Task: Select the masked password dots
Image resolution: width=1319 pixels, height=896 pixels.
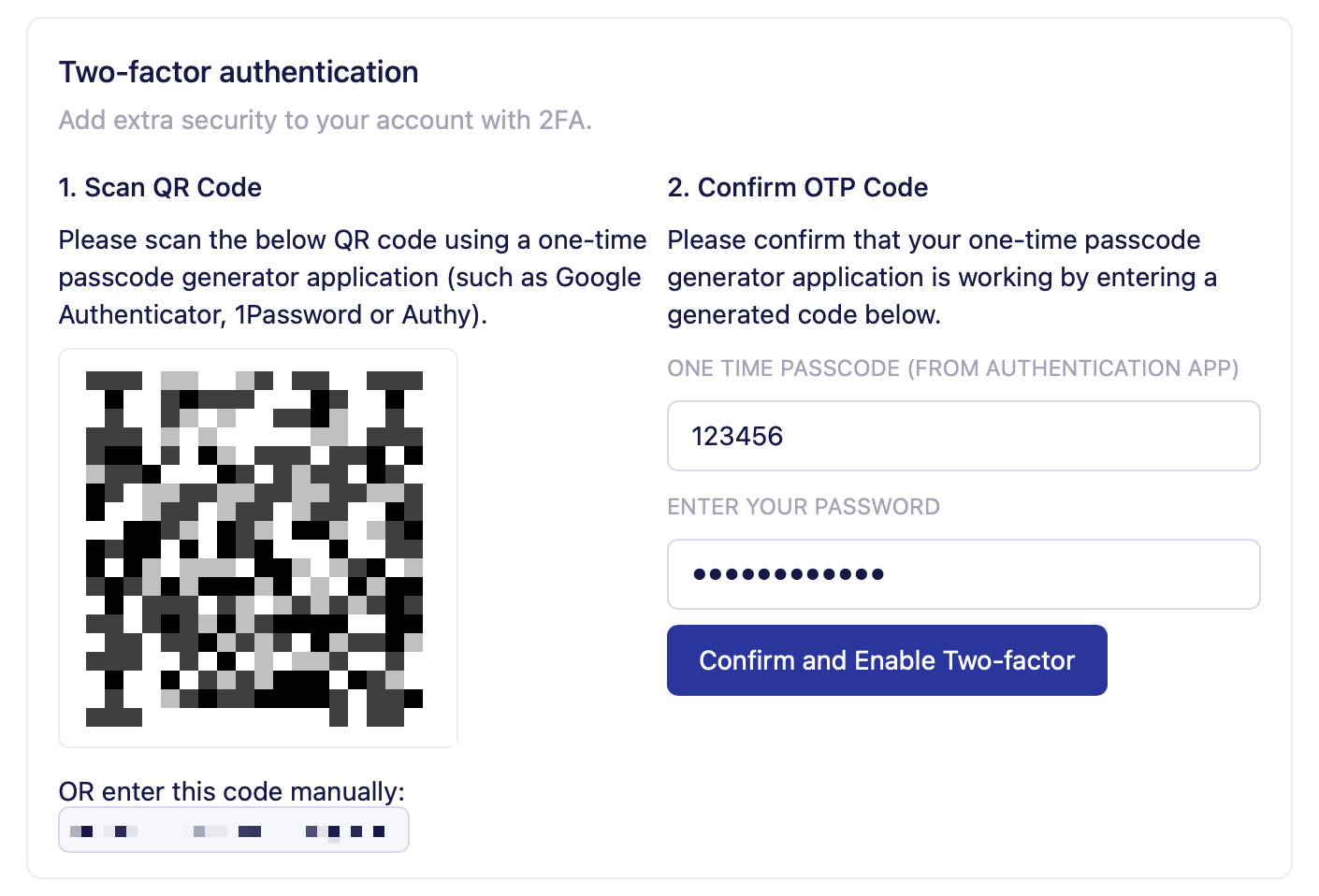Action: [789, 573]
